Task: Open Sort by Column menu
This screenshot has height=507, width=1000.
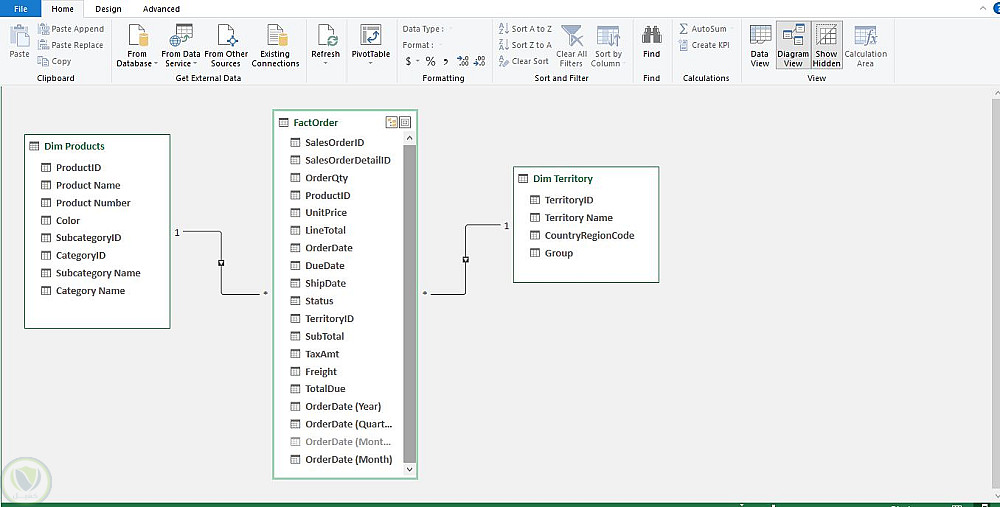Action: coord(608,46)
